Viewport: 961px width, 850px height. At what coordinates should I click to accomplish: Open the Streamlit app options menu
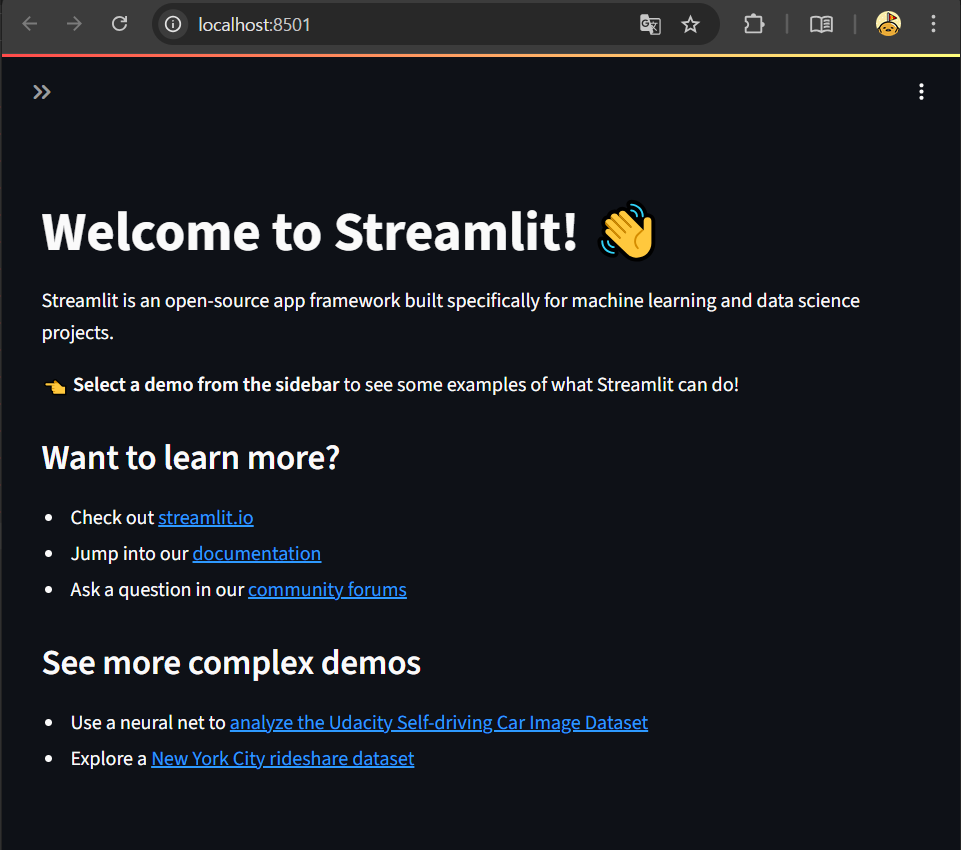pos(921,92)
